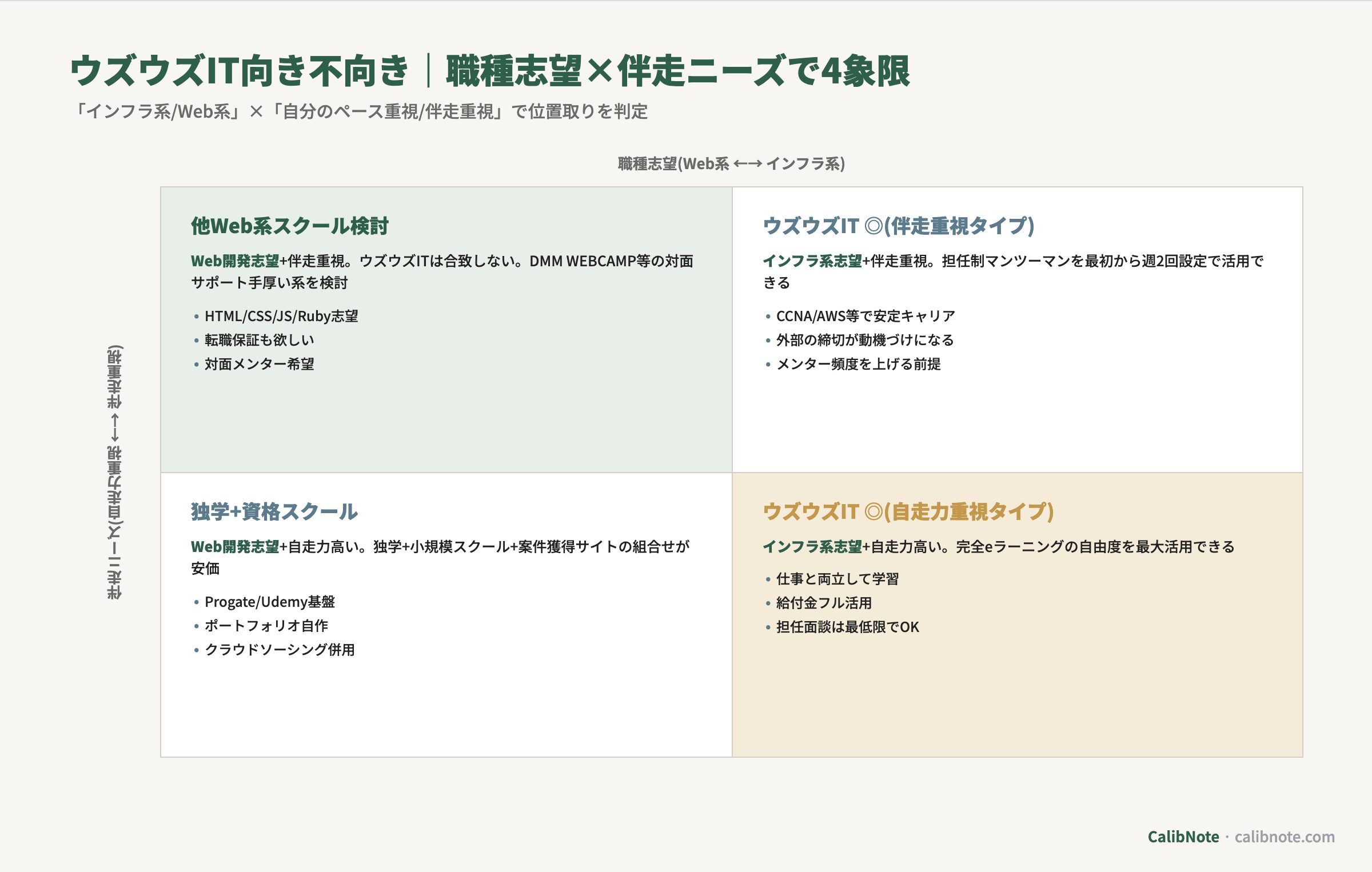1372x872 pixels.
Task: Click the CalibNote brand name in footer
Action: tap(1183, 837)
